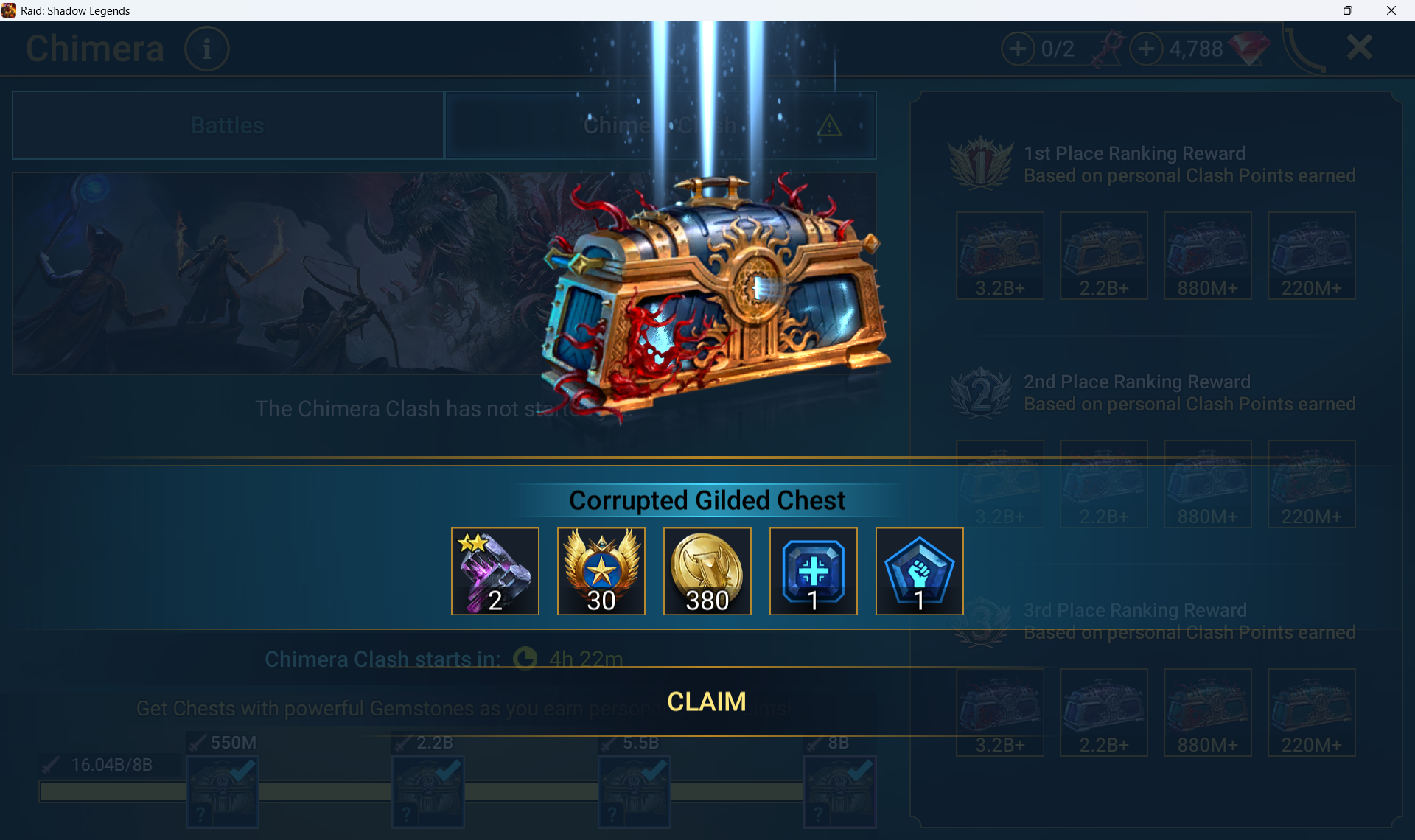The width and height of the screenshot is (1415, 840).
Task: Claim the Corrupted Gilded Chest rewards
Action: [707, 701]
